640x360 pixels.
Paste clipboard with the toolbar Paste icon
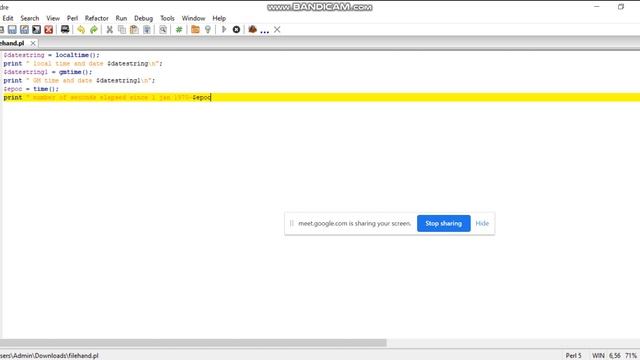point(134,29)
